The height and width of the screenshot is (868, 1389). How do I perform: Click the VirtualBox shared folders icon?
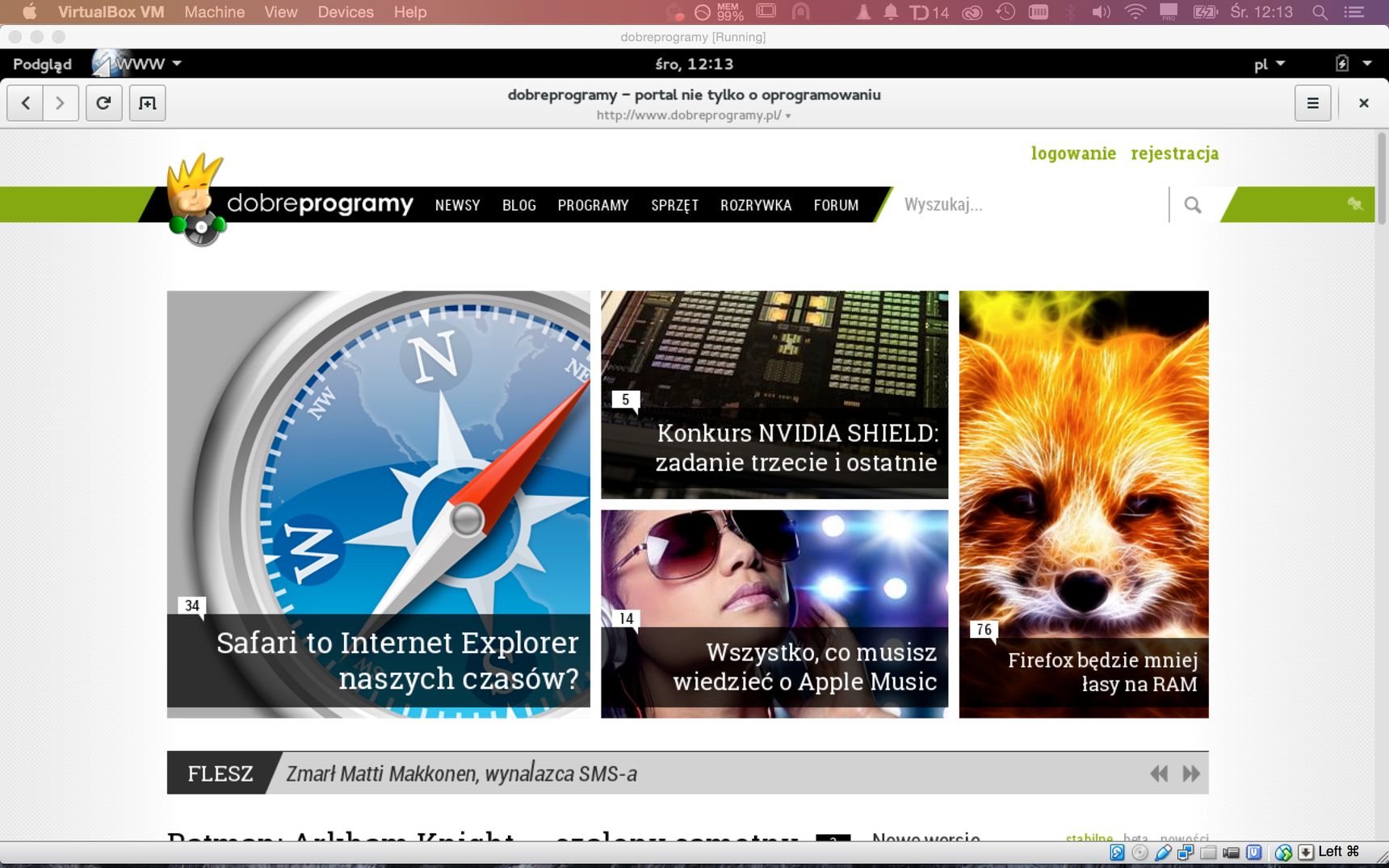tap(1208, 852)
